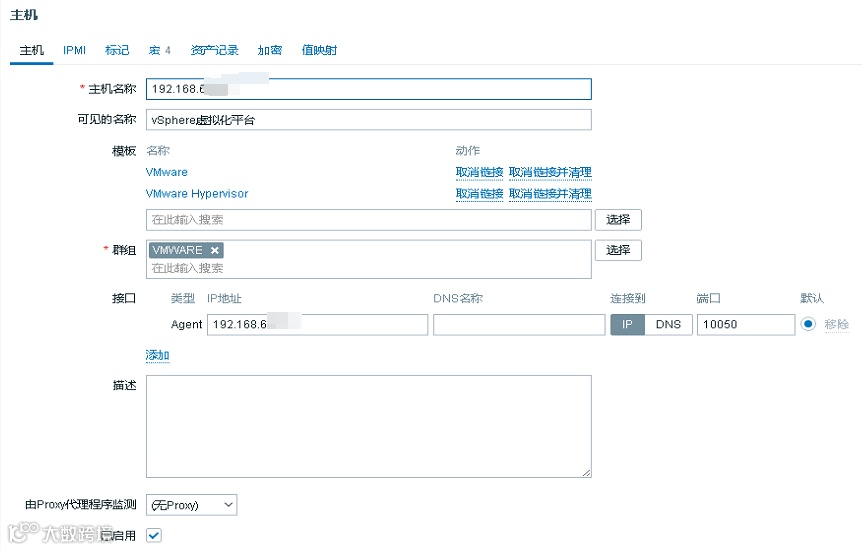The image size is (862, 550).
Task: Unlink and clear VMware Hypervisor template
Action: [550, 194]
